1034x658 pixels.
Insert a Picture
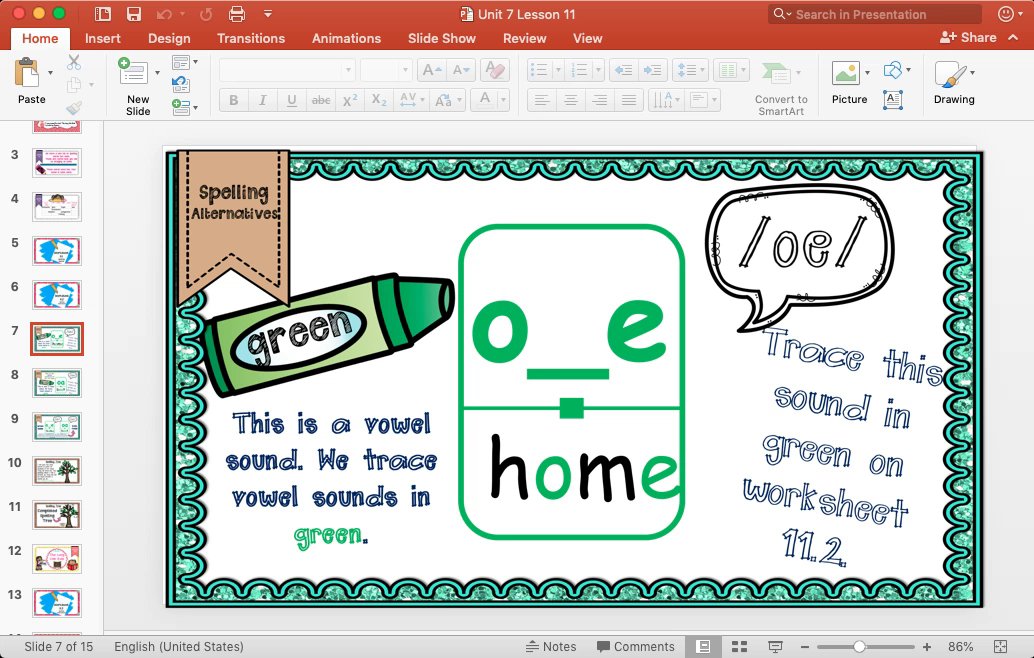pos(845,73)
